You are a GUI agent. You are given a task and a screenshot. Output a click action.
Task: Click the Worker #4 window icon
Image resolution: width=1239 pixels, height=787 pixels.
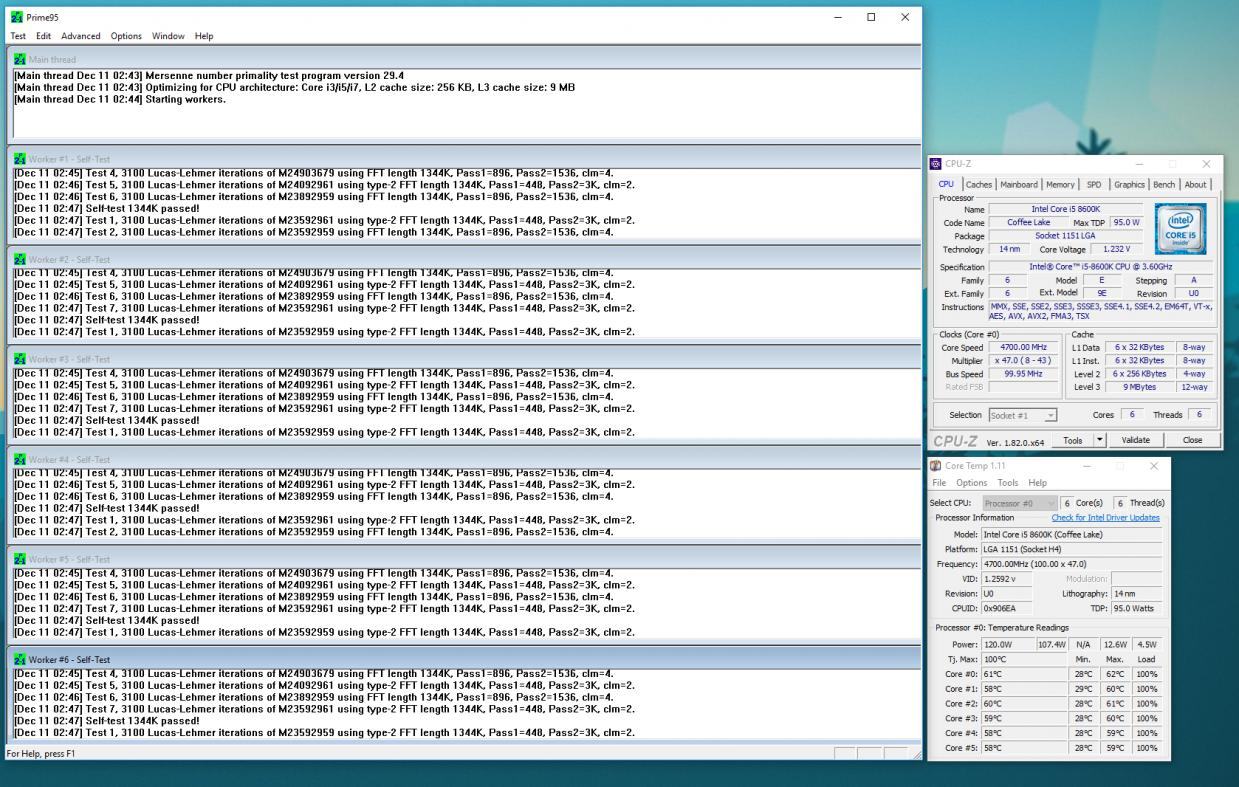(20, 459)
